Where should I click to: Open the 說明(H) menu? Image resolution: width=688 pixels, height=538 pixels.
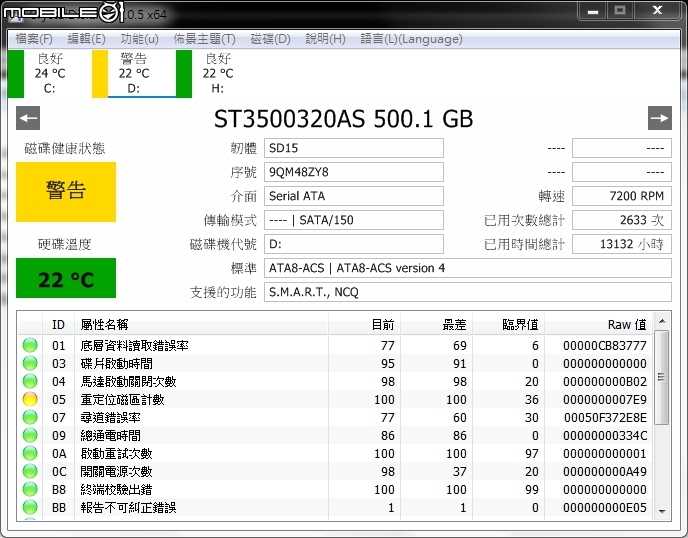pos(325,39)
